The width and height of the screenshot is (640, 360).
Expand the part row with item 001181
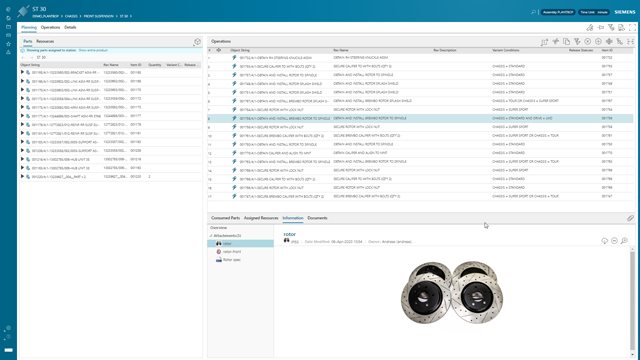22,133
